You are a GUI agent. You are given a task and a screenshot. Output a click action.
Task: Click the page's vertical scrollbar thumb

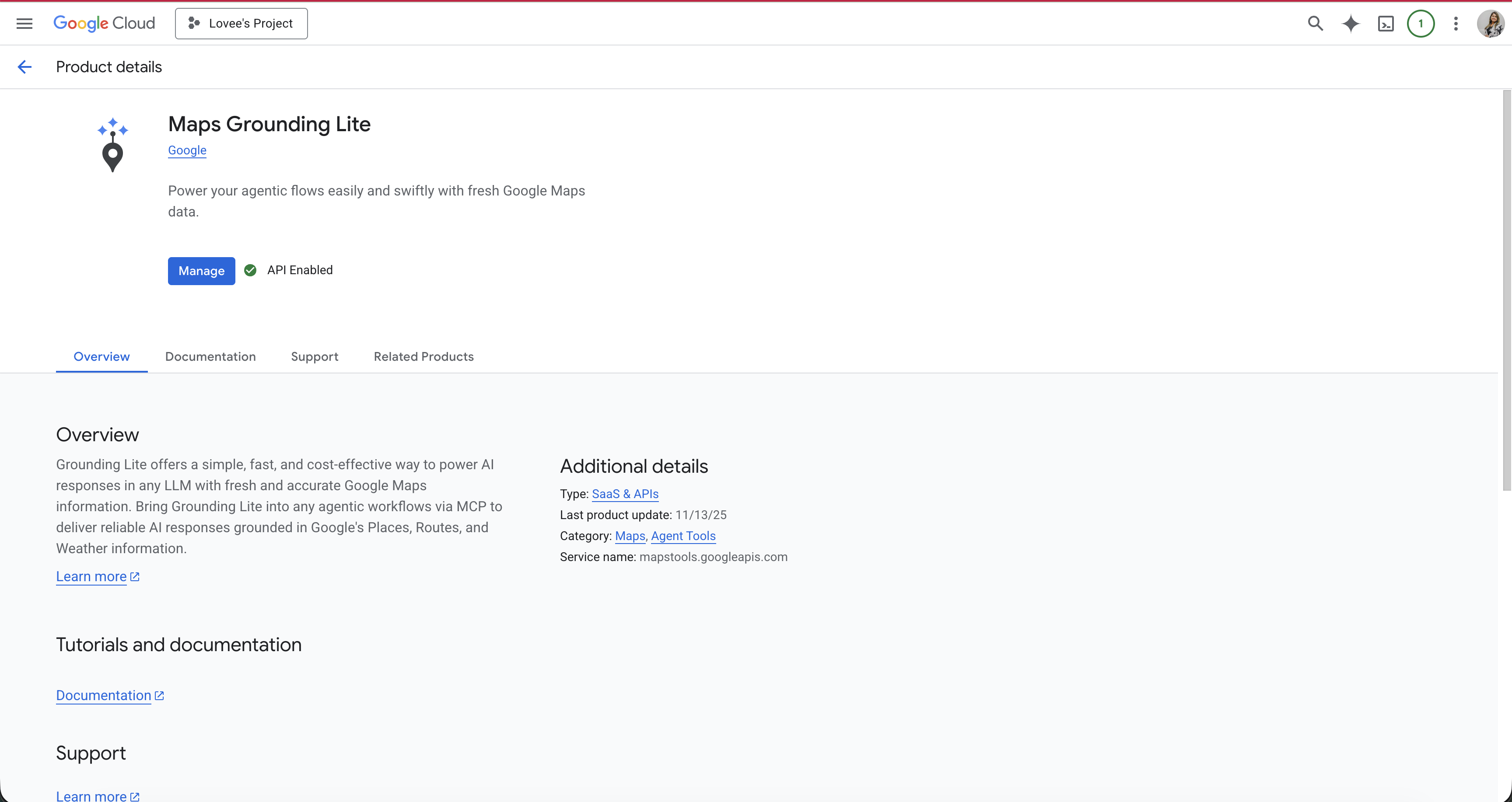click(x=1506, y=290)
